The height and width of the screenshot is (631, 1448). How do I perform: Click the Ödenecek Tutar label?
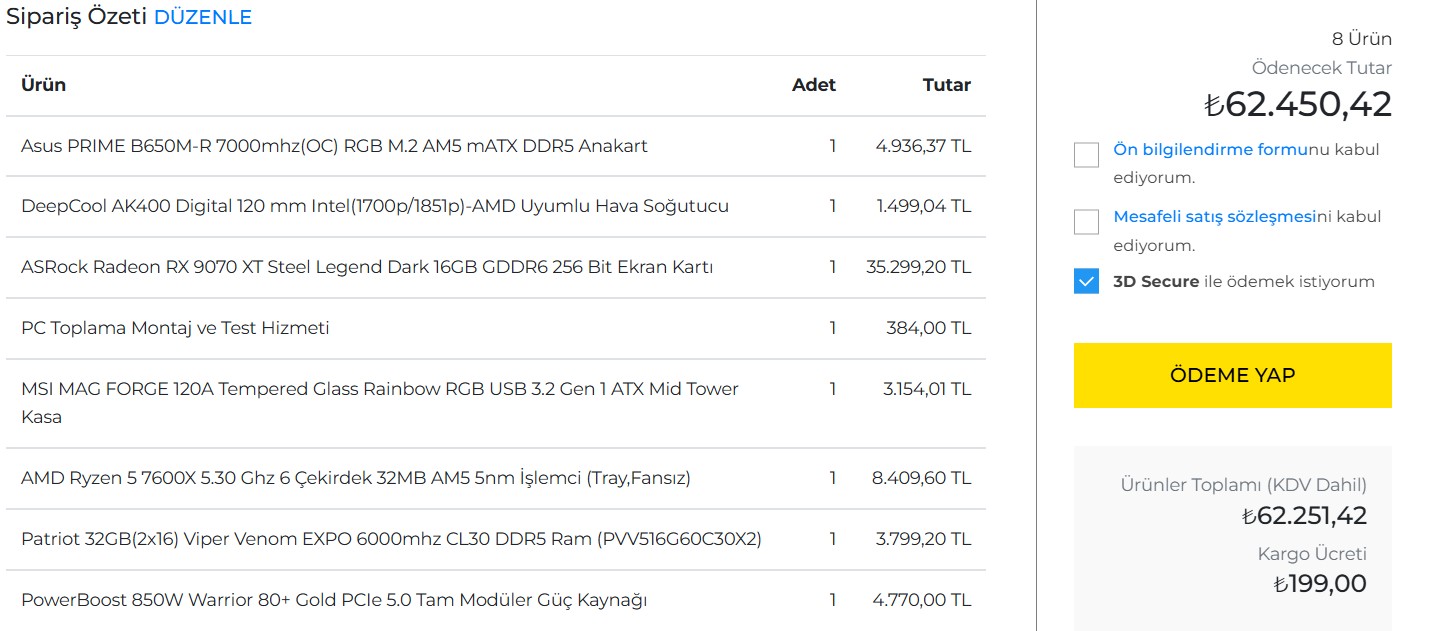pyautogui.click(x=1322, y=68)
